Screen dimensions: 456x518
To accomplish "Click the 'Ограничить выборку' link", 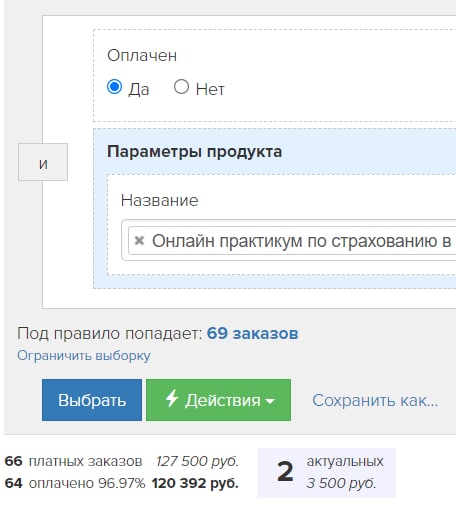I will 84,356.
